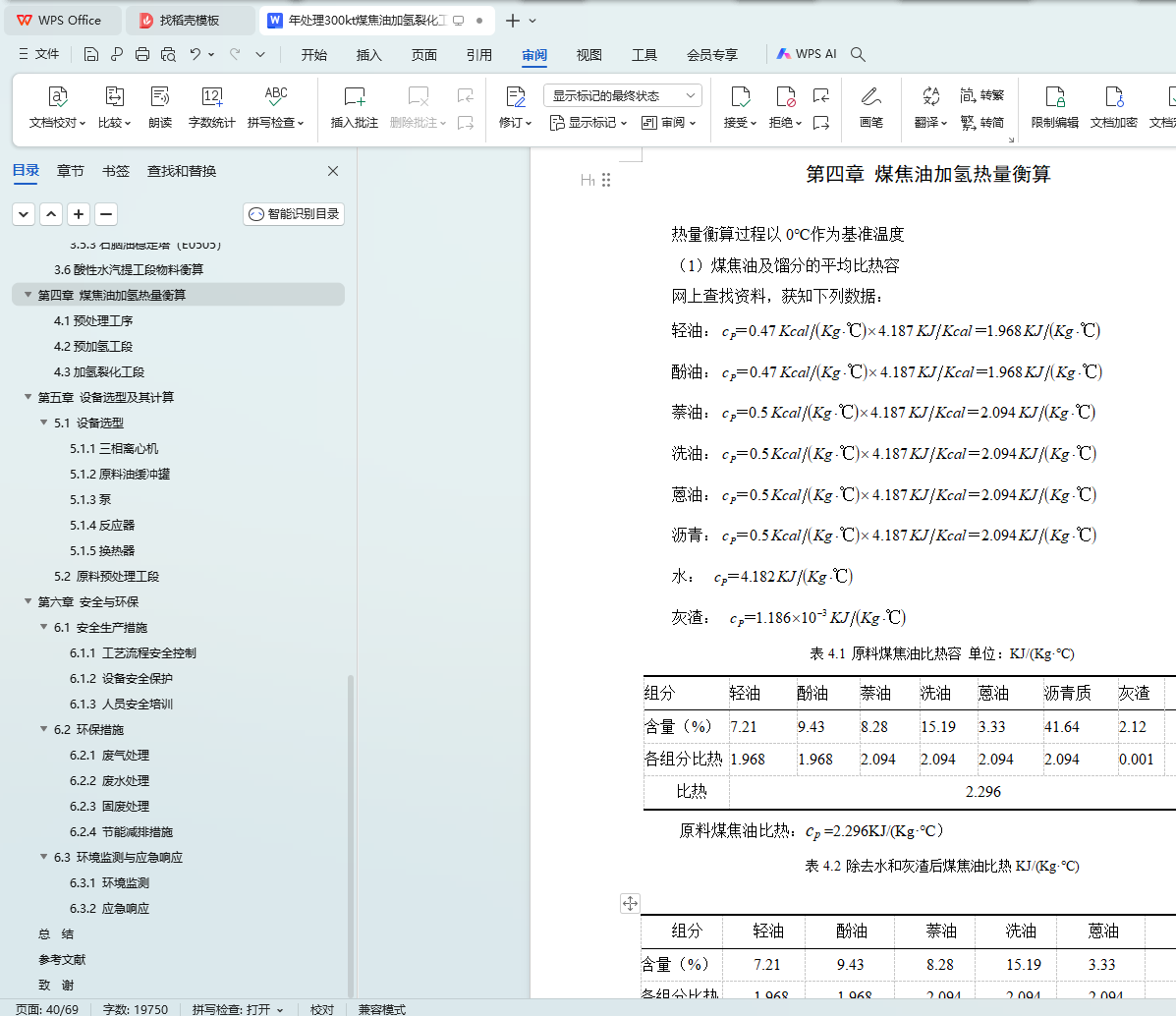This screenshot has width=1176, height=1016.
Task: Click the 接受 accept changes icon
Action: [x=740, y=97]
